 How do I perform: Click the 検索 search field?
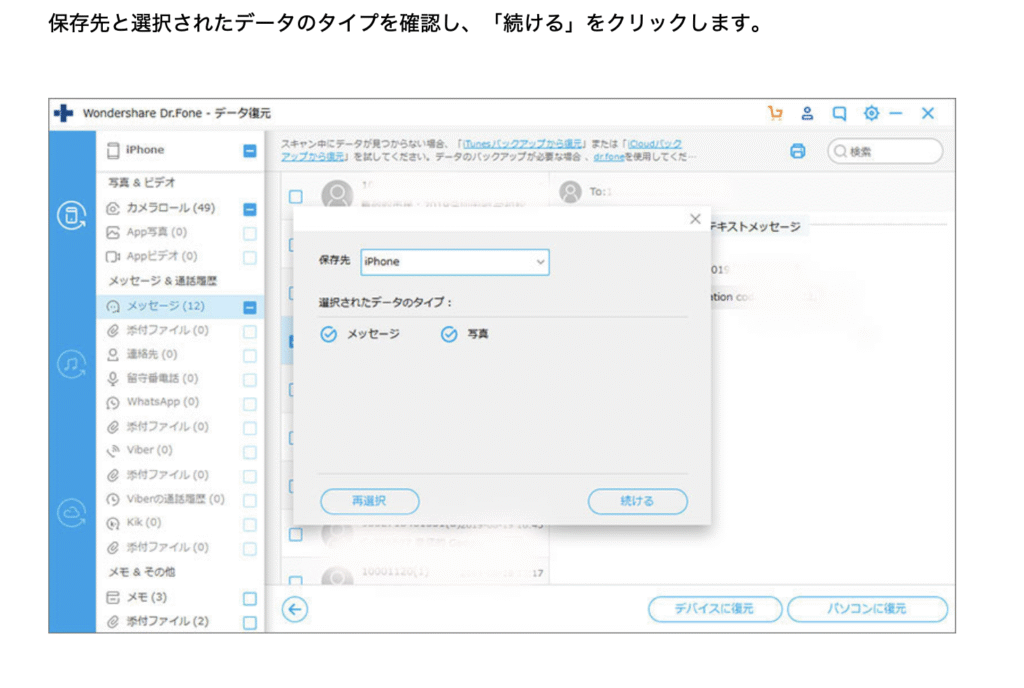click(885, 151)
